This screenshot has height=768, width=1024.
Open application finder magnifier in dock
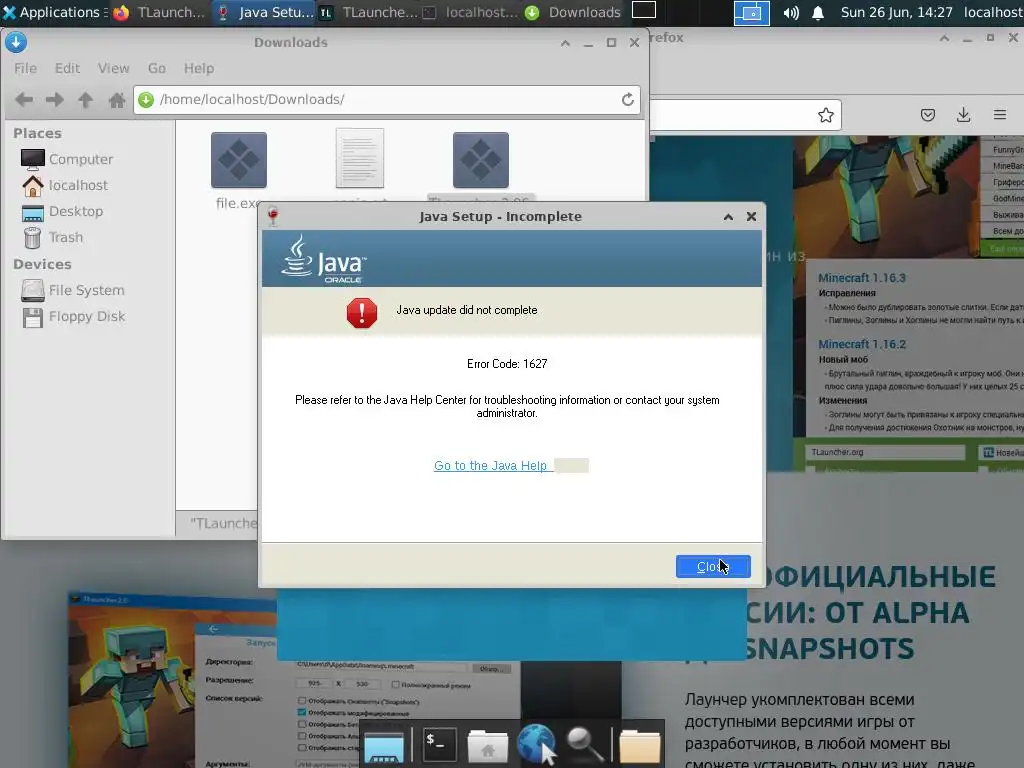584,744
